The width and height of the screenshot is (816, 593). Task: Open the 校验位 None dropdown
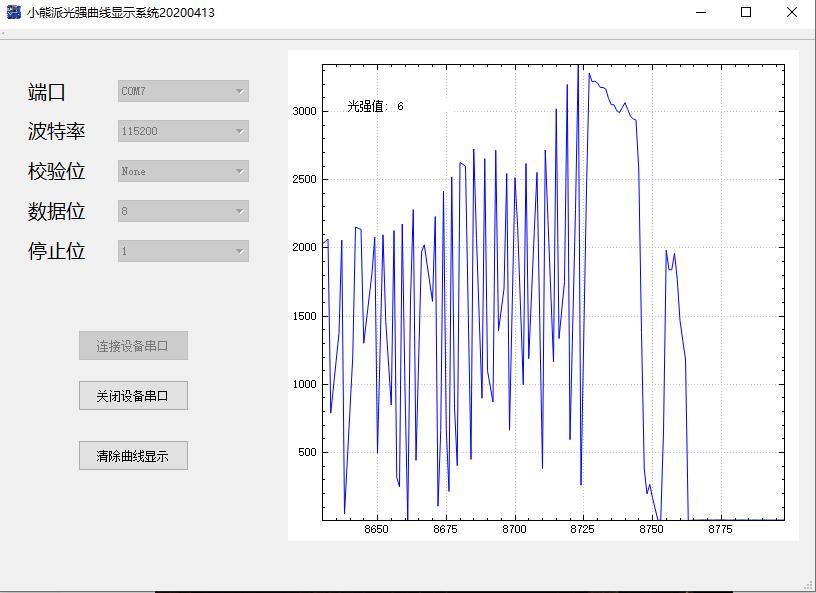click(183, 171)
